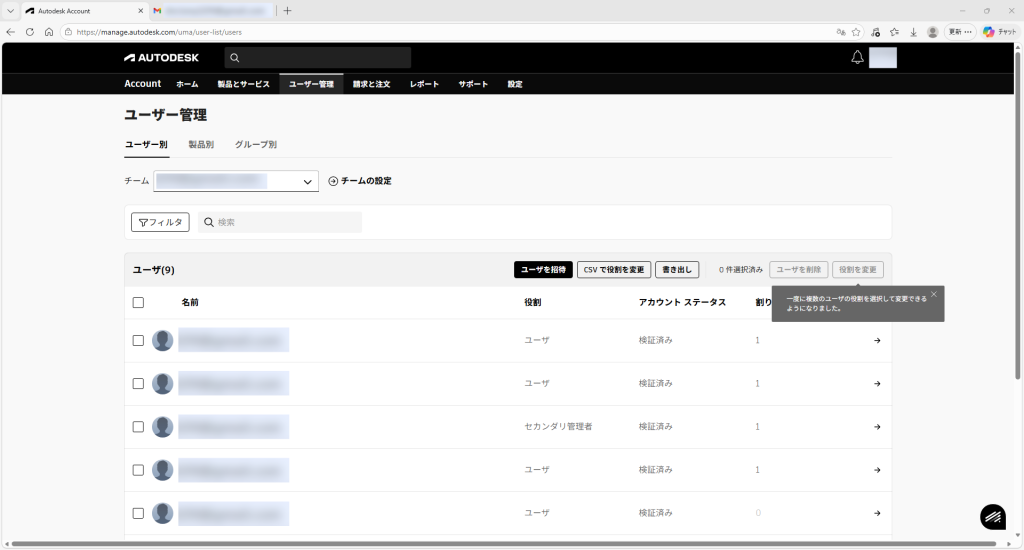
Task: Open the browser tab list dropdown
Action: coord(10,10)
